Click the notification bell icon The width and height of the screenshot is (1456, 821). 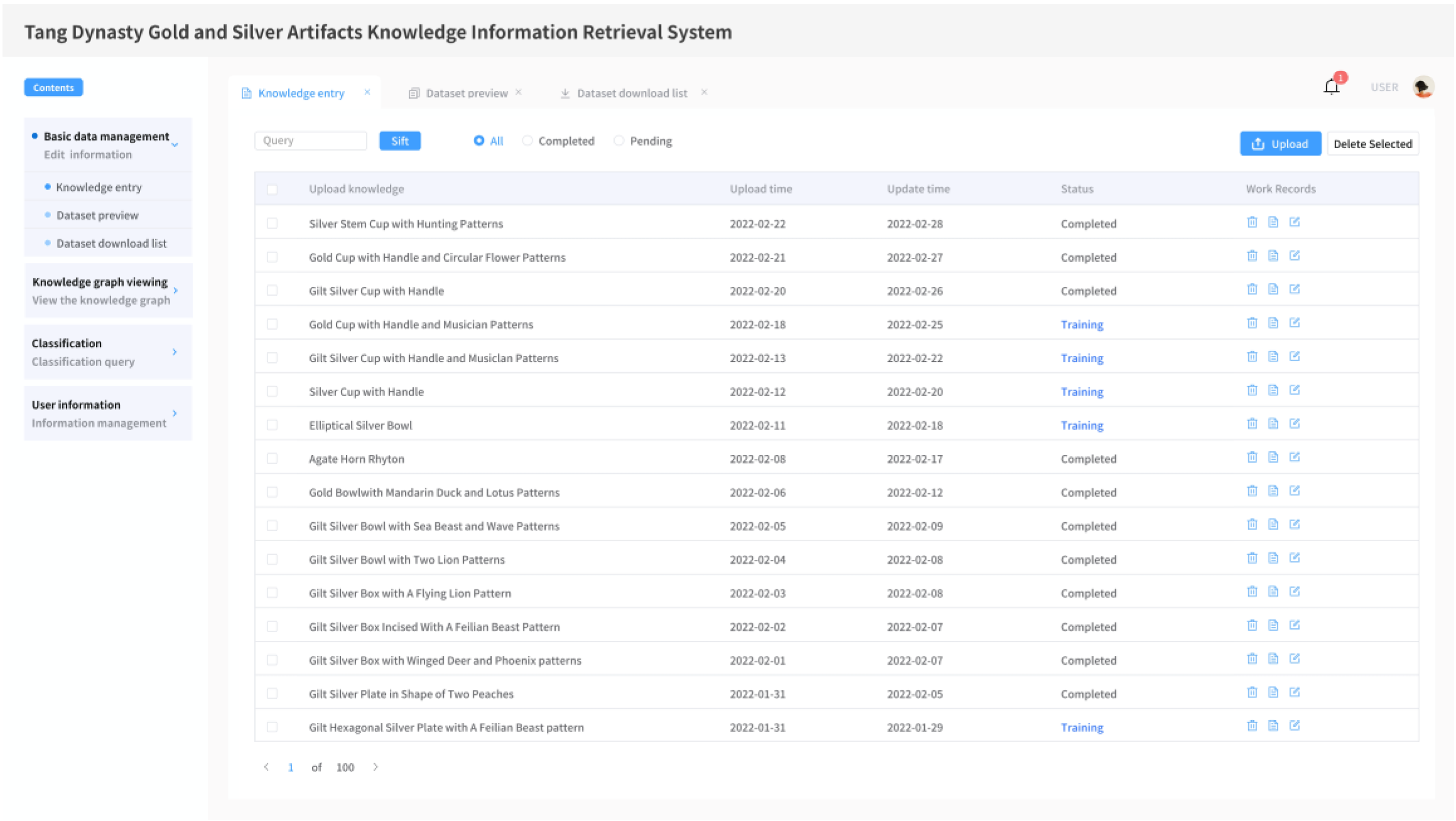1331,87
